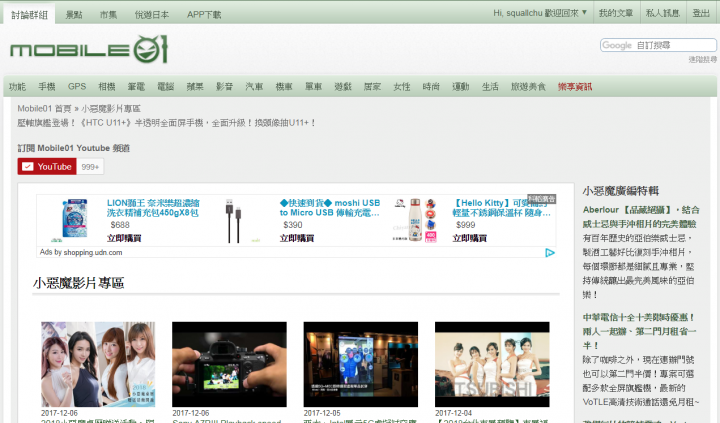The height and width of the screenshot is (423, 720).
Task: Open the Sony camera video thumbnail
Action: (x=229, y=364)
